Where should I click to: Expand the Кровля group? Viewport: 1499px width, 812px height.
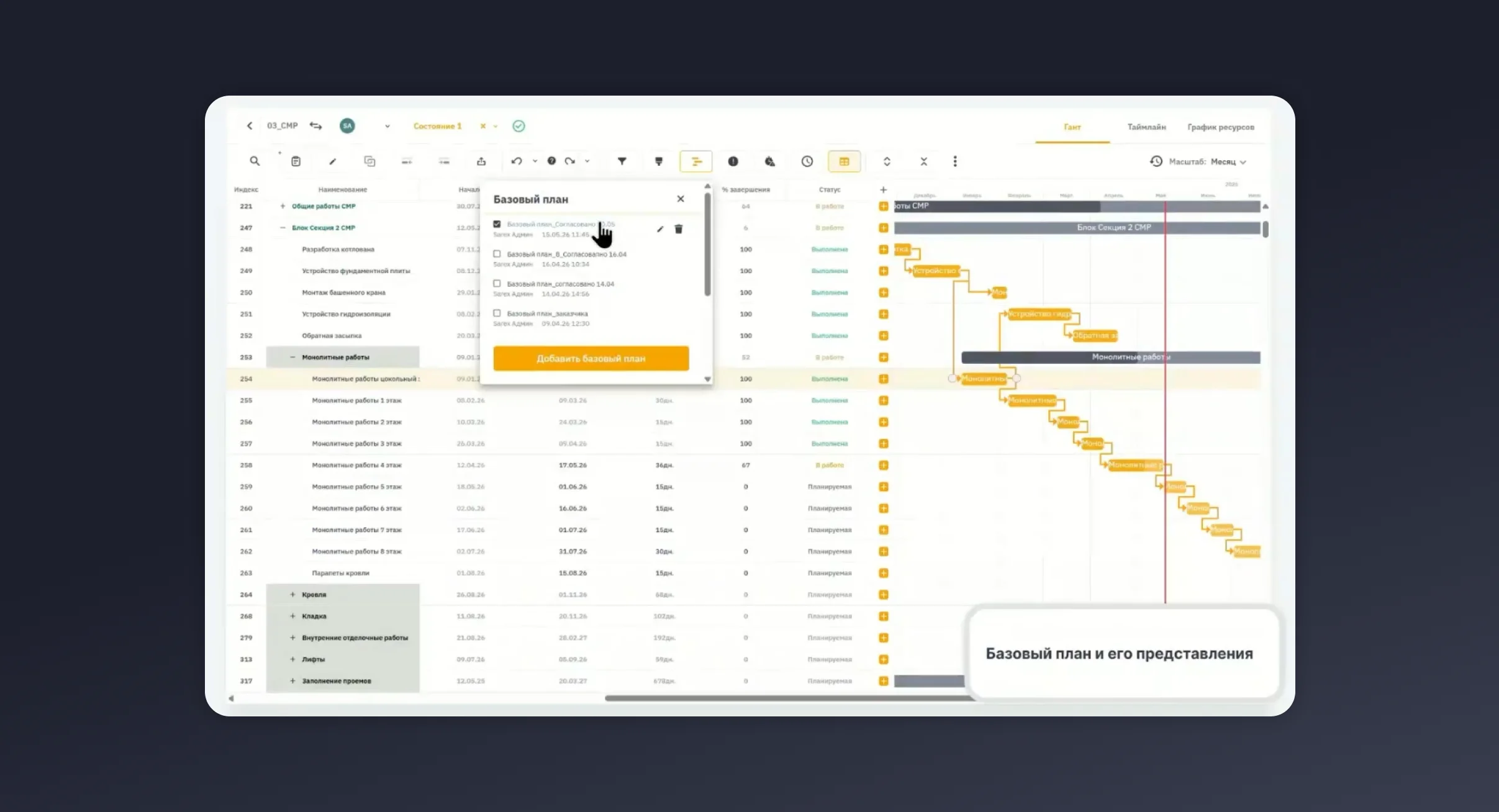tap(292, 595)
